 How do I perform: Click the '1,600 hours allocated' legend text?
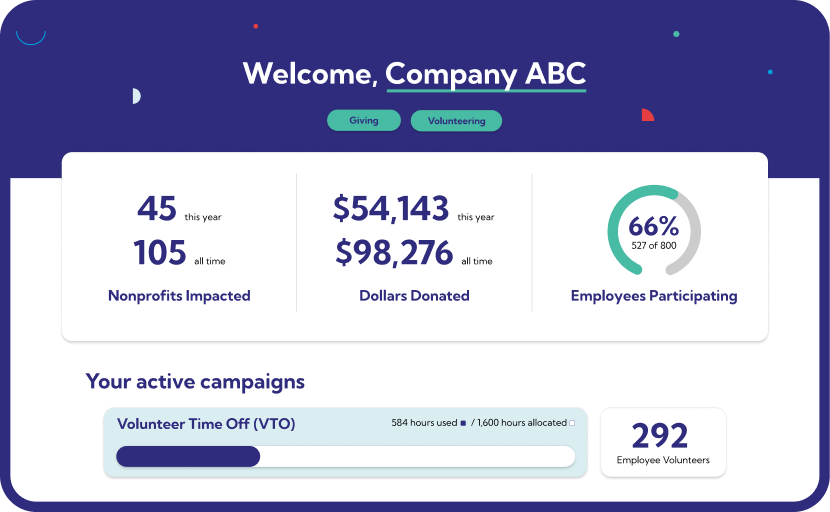[x=522, y=423]
